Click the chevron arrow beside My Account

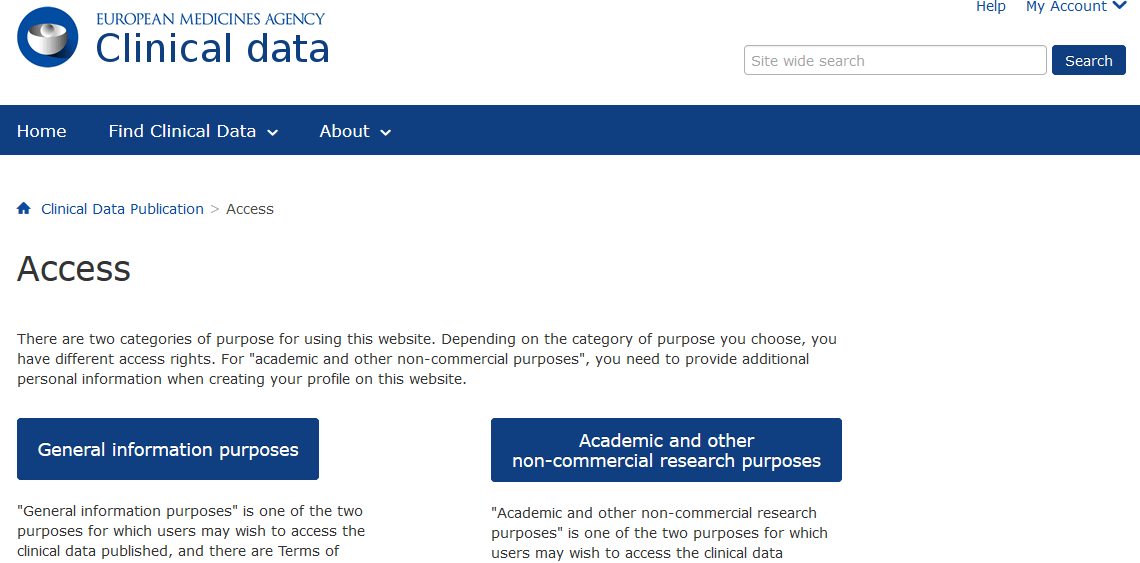1119,7
